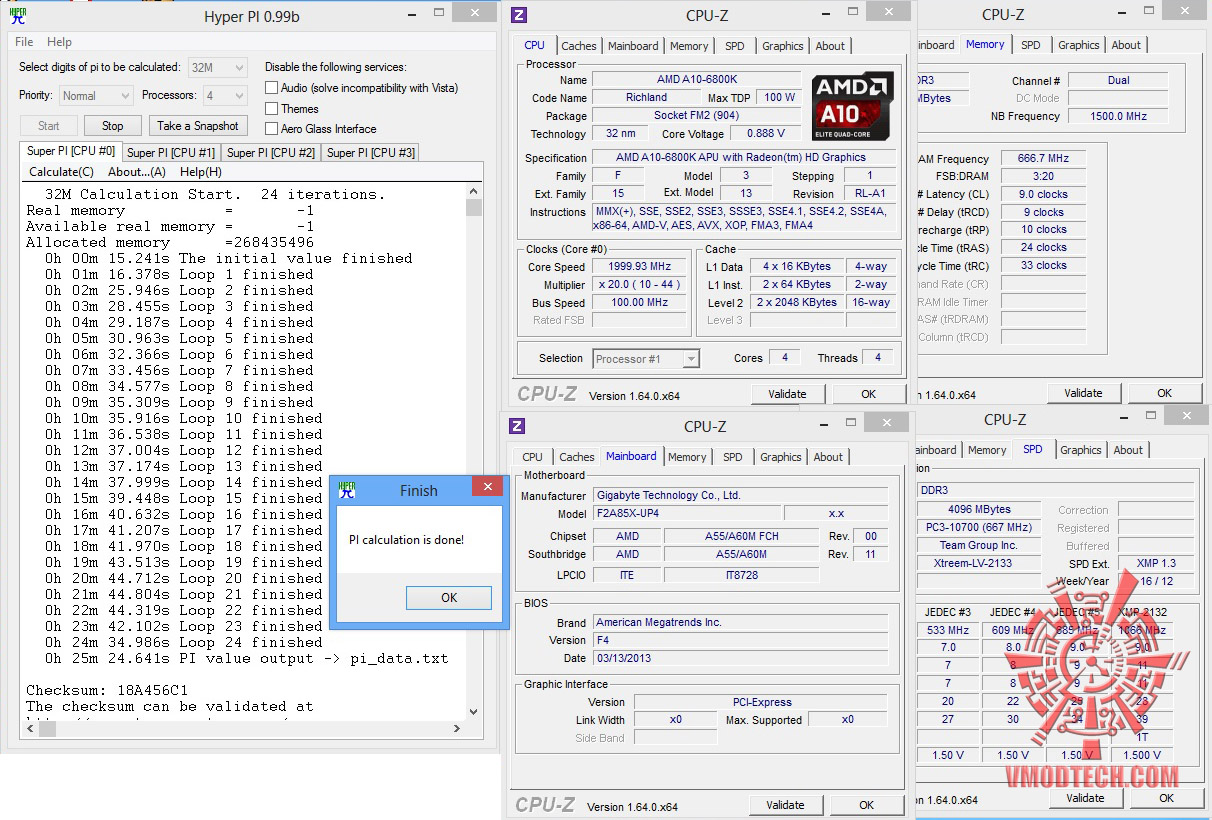Image resolution: width=1212 pixels, height=820 pixels.
Task: Open About tab in top CPU-Z CPU window
Action: 830,46
